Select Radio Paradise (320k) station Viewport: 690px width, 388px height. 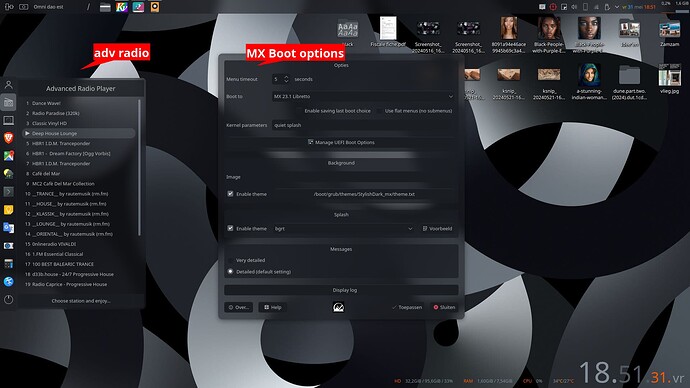[x=79, y=113]
